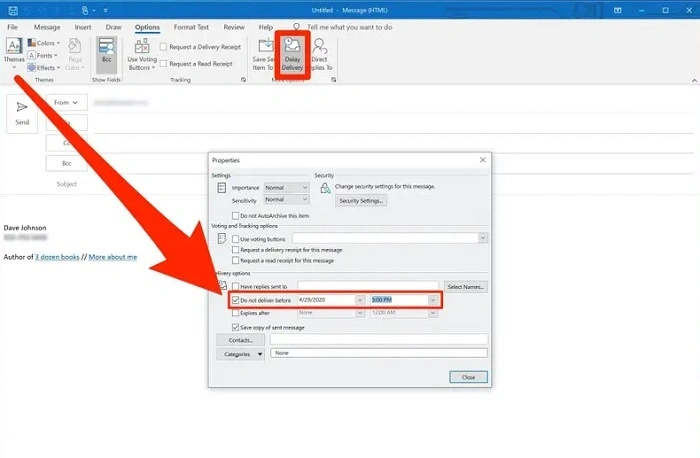This screenshot has width=700, height=458.
Task: Close the Properties dialog with the X
Action: (x=483, y=160)
